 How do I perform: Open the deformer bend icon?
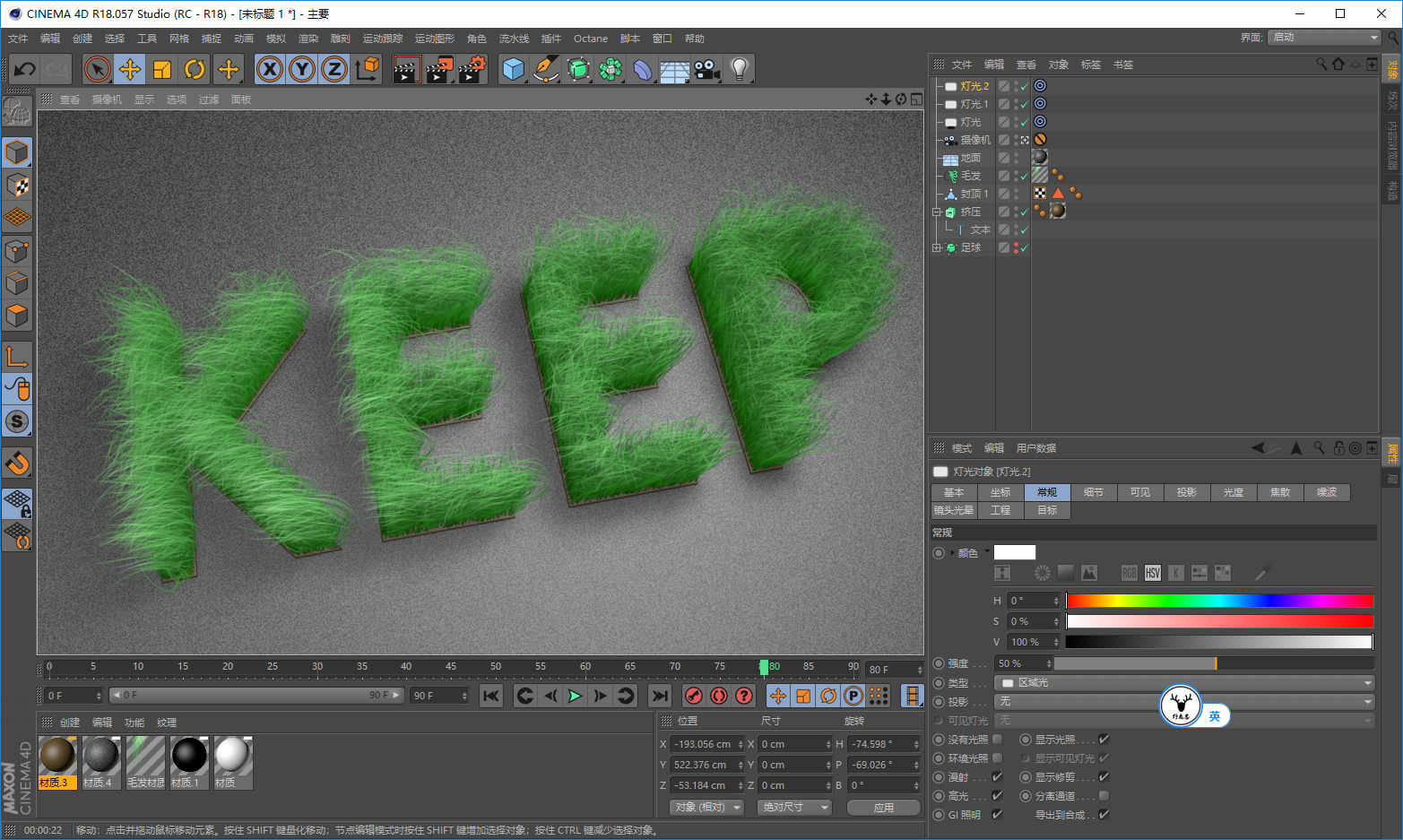click(643, 69)
